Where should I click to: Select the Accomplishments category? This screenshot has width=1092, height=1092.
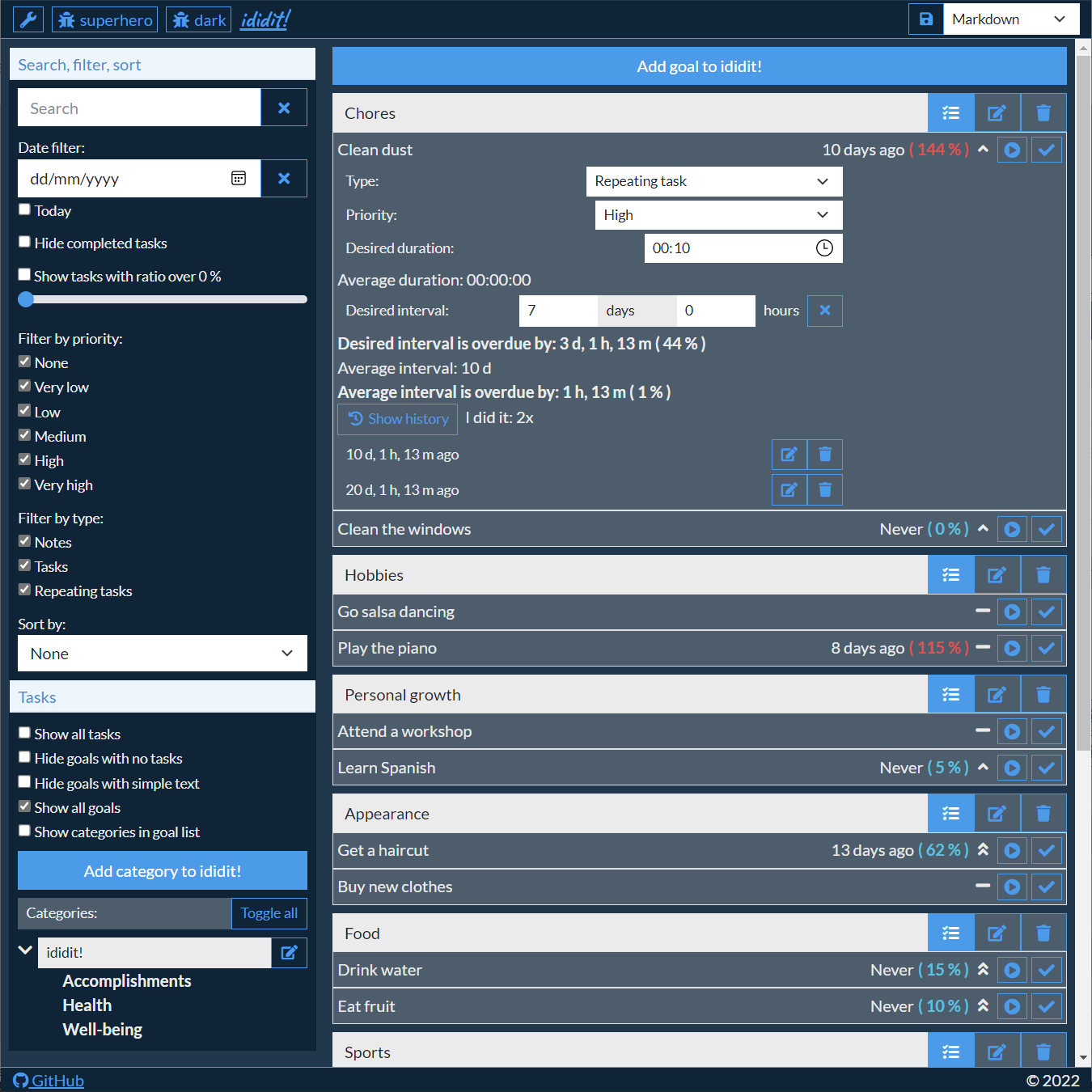[x=127, y=981]
